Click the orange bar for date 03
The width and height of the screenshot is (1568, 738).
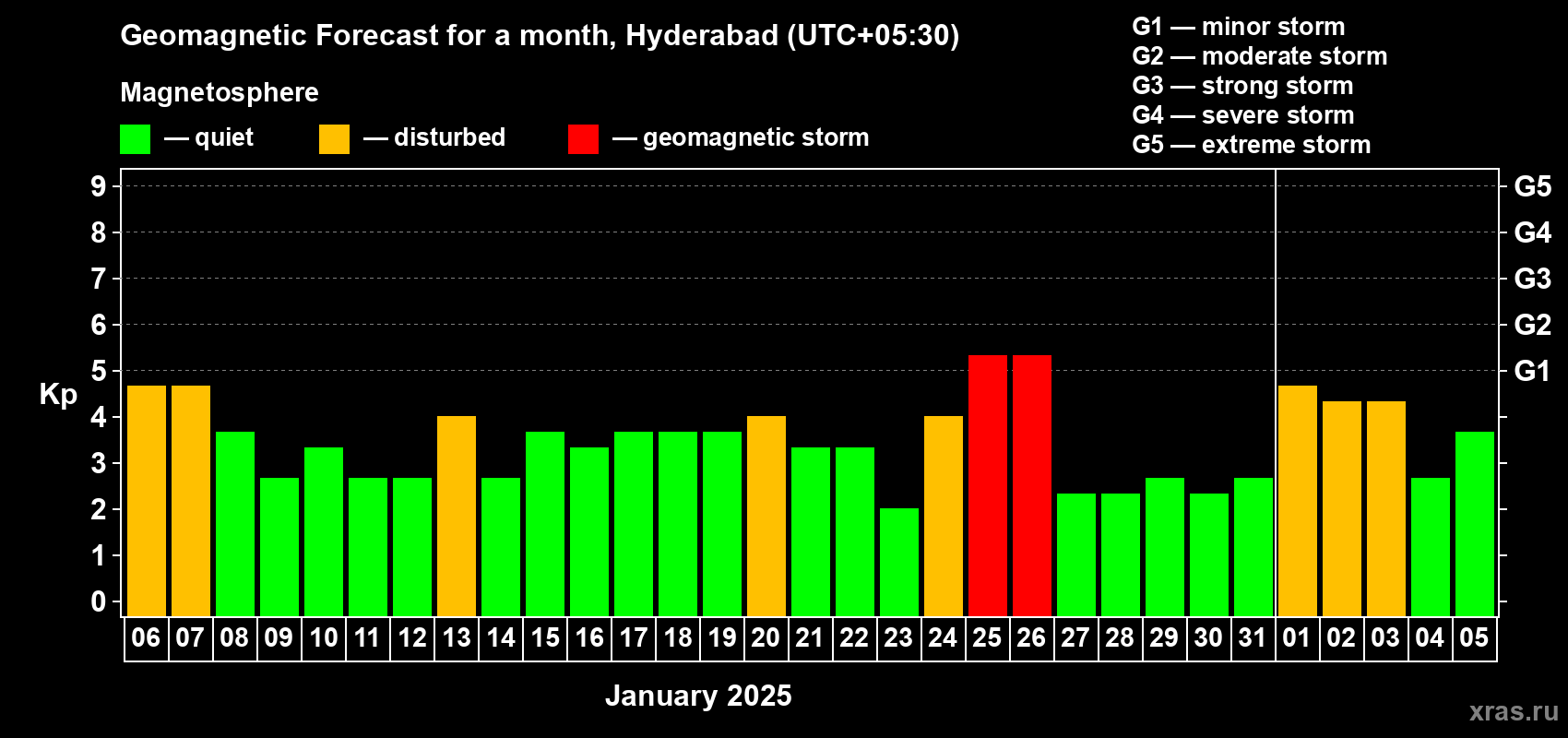[x=1386, y=508]
